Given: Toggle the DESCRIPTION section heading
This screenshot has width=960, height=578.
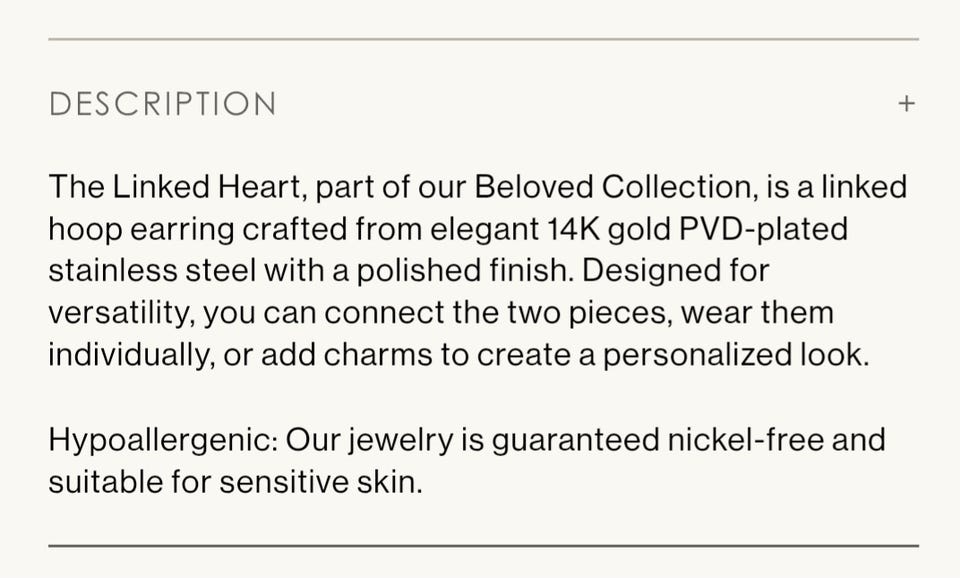Looking at the screenshot, I should click(x=163, y=104).
